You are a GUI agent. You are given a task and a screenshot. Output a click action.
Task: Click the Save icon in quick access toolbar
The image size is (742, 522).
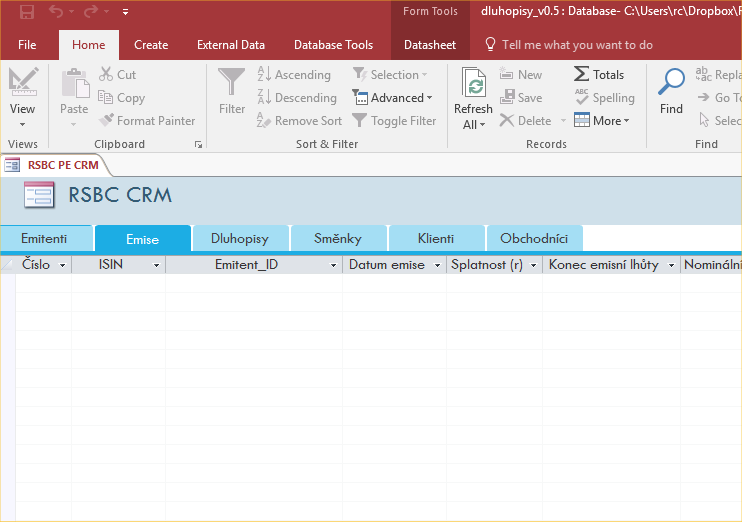pyautogui.click(x=26, y=12)
